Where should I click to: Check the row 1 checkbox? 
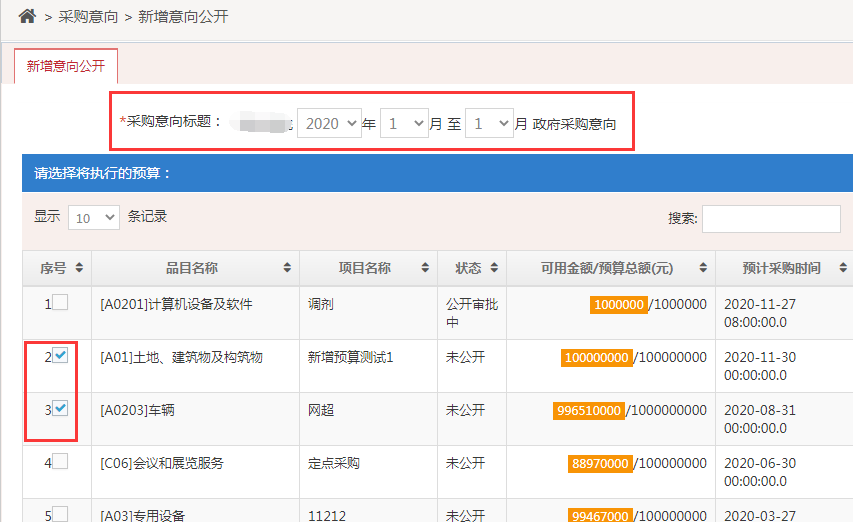click(61, 302)
